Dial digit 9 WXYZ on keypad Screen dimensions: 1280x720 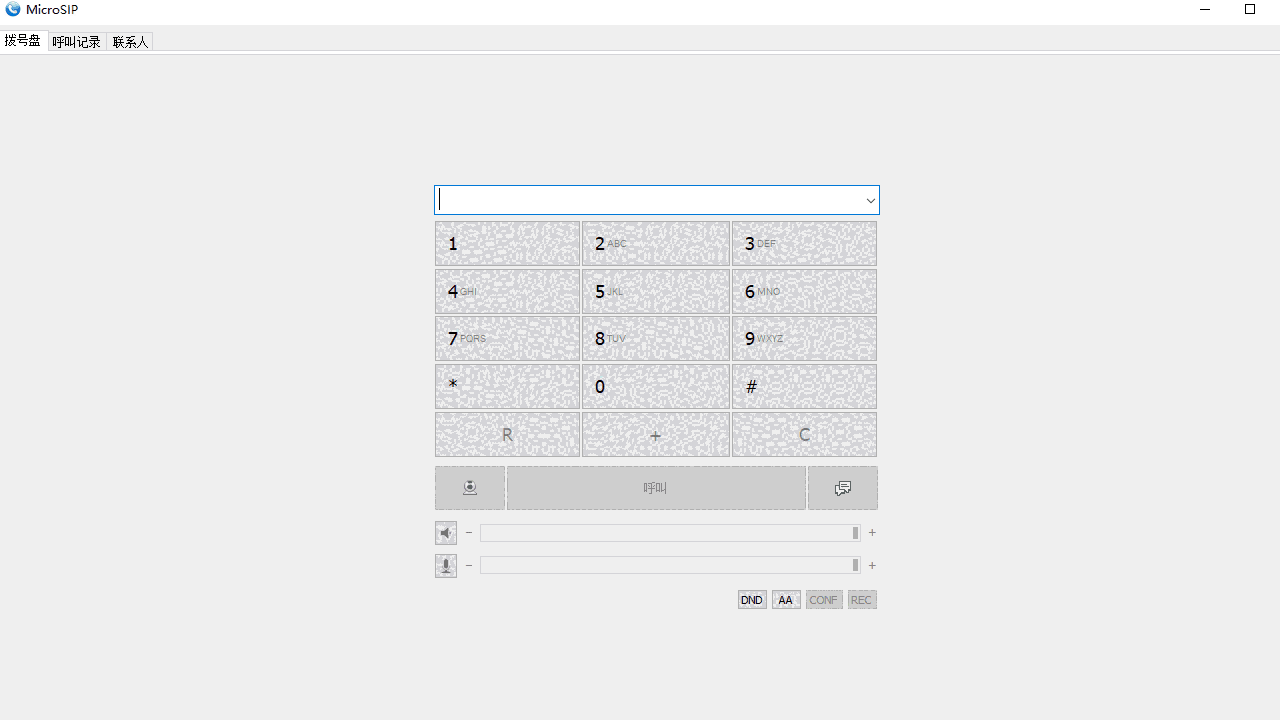[x=804, y=339]
